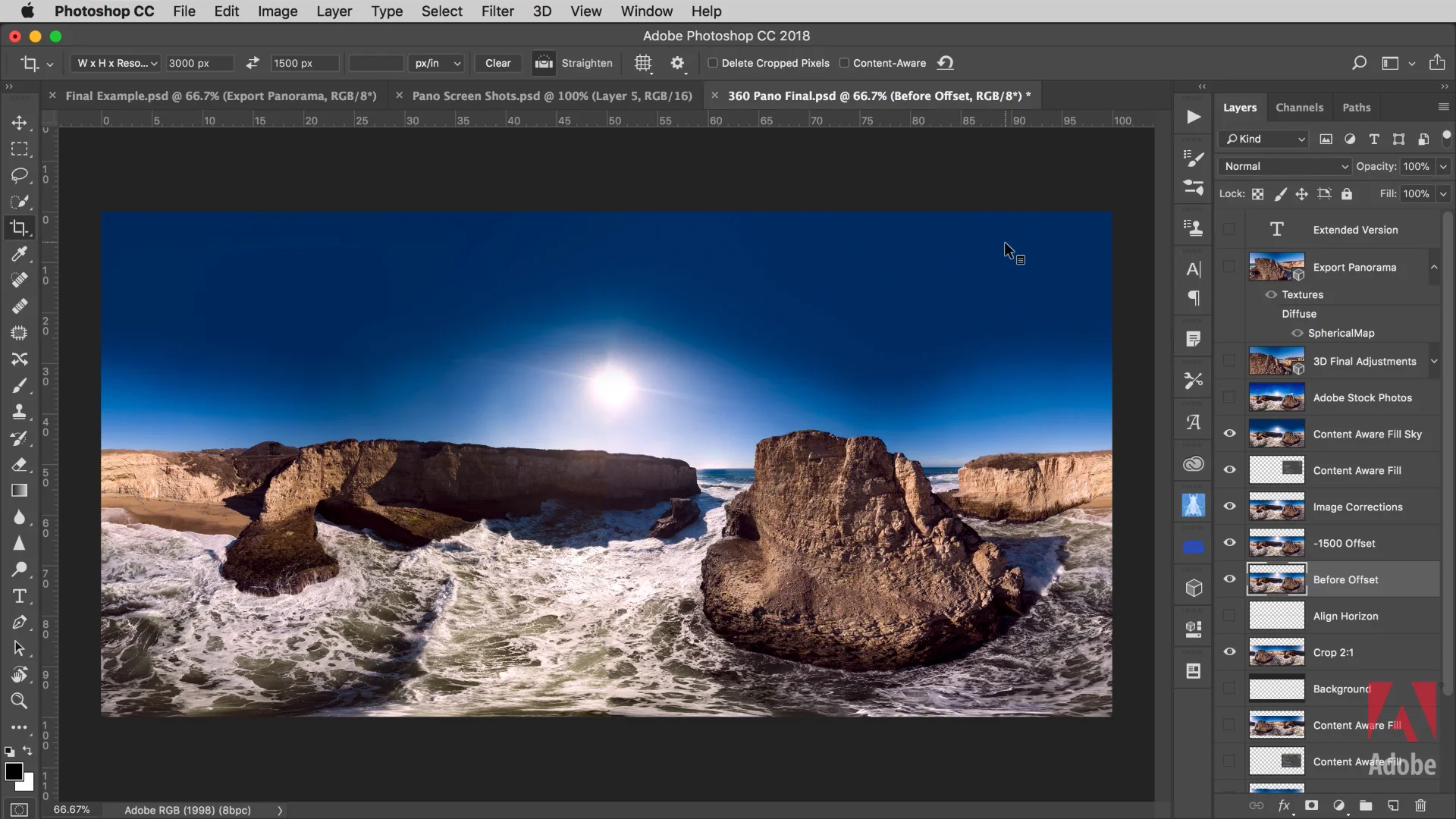Click the delete layer trash icon
The width and height of the screenshot is (1456, 819).
coord(1420,805)
